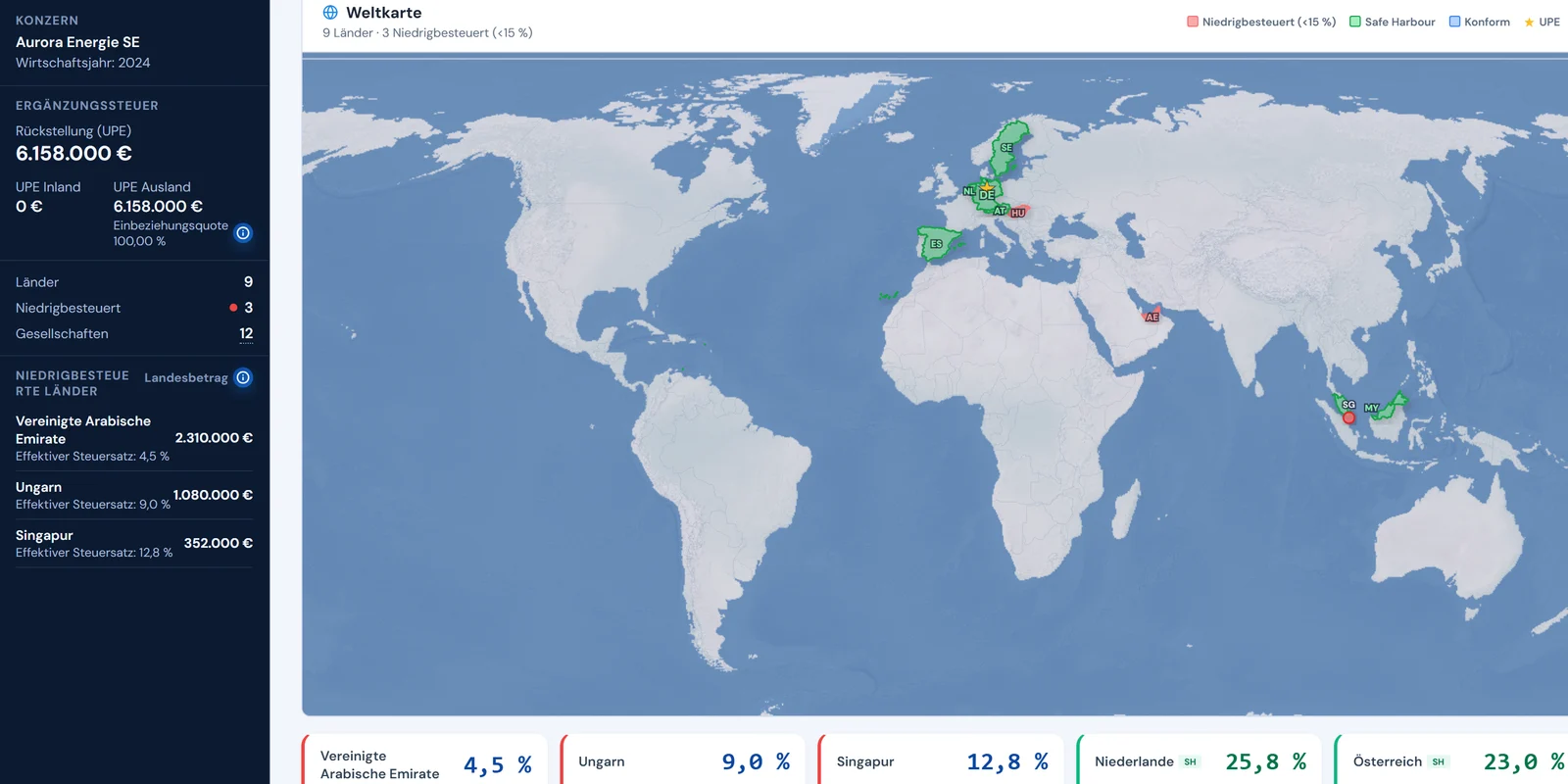The height and width of the screenshot is (784, 1568).
Task: Click the globe icon beside Weltkarte
Action: click(x=330, y=13)
